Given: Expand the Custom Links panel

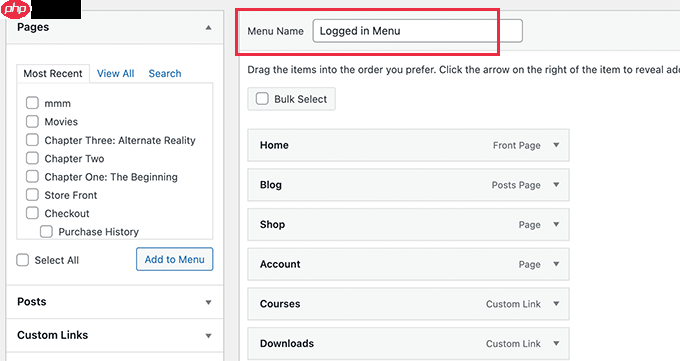Looking at the screenshot, I should pyautogui.click(x=114, y=335).
